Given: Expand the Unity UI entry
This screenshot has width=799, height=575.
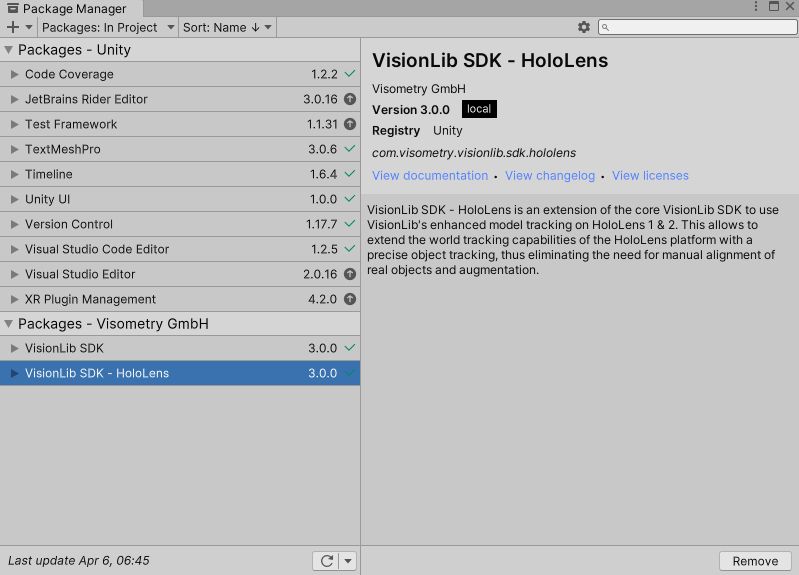Looking at the screenshot, I should coord(14,199).
